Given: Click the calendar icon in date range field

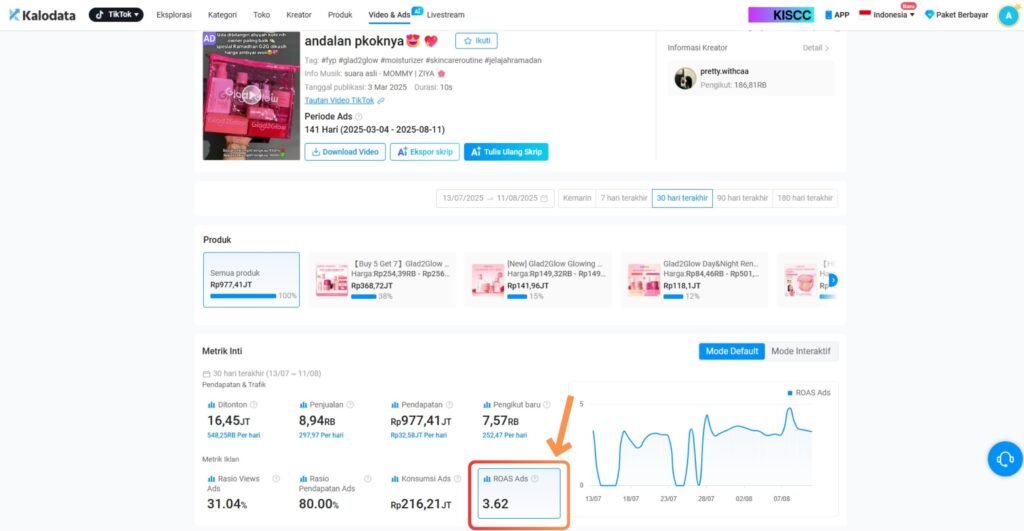Looking at the screenshot, I should 544,198.
